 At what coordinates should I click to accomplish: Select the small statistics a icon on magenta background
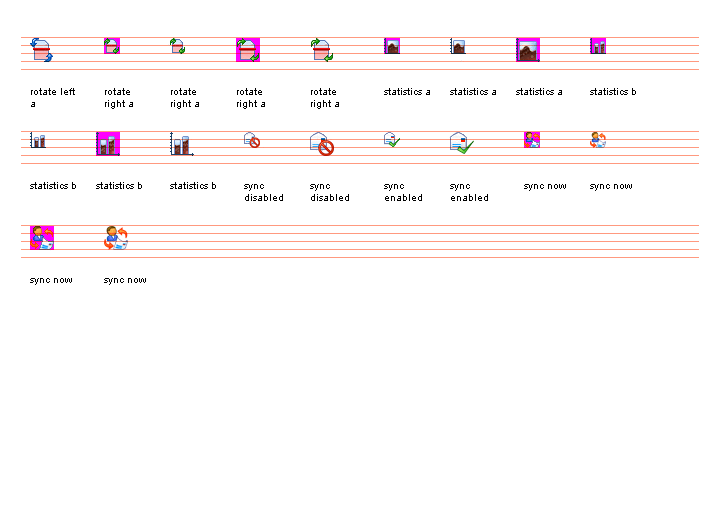[392, 46]
